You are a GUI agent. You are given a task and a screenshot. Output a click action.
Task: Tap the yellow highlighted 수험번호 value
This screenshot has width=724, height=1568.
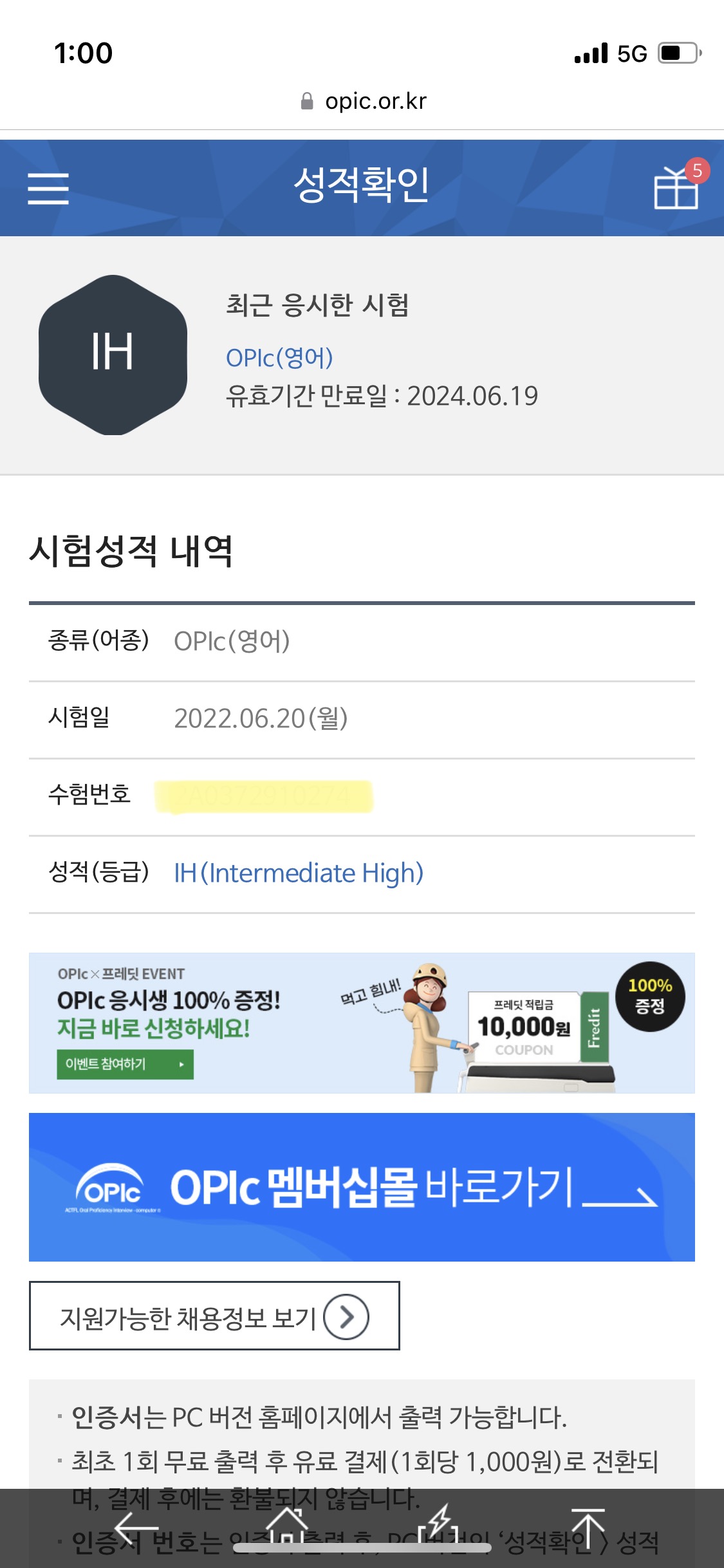pos(264,797)
